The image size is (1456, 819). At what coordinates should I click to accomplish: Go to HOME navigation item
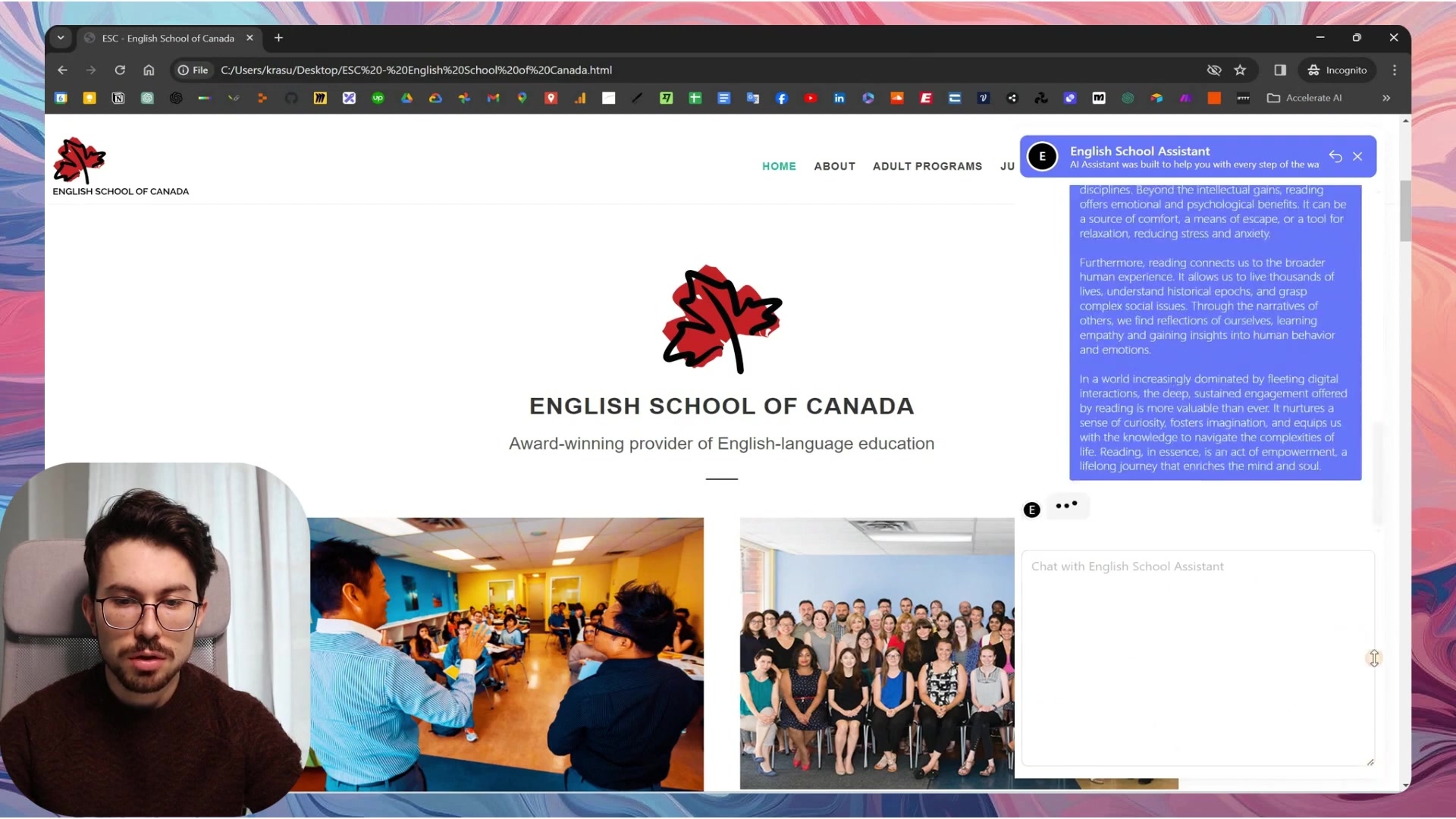779,166
